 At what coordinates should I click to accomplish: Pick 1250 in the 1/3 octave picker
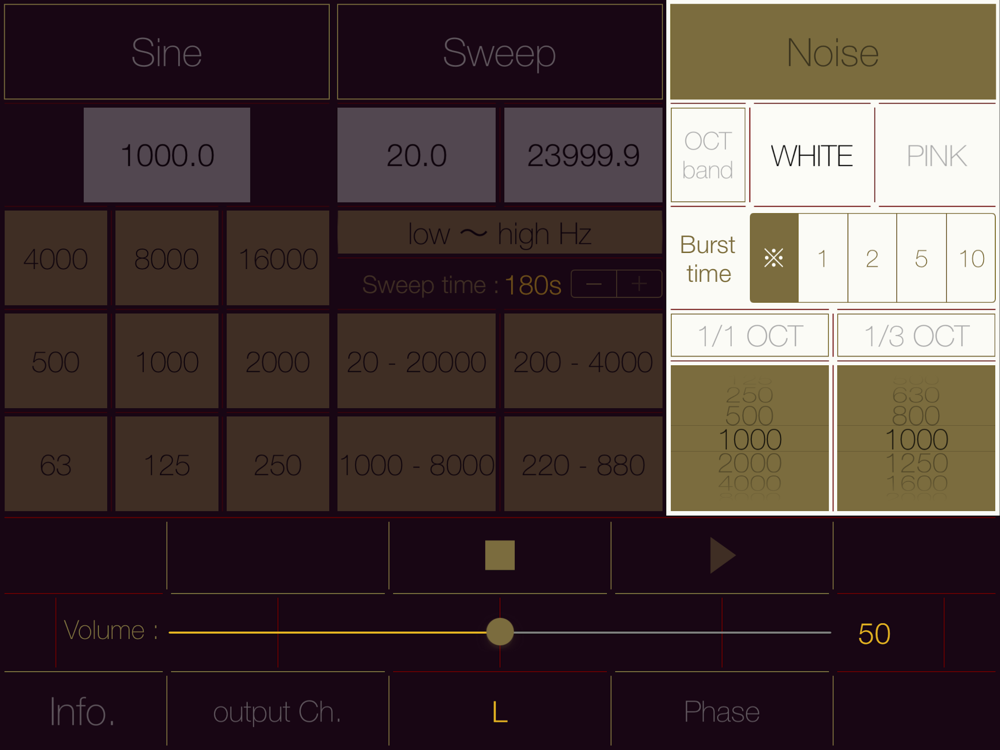point(916,463)
